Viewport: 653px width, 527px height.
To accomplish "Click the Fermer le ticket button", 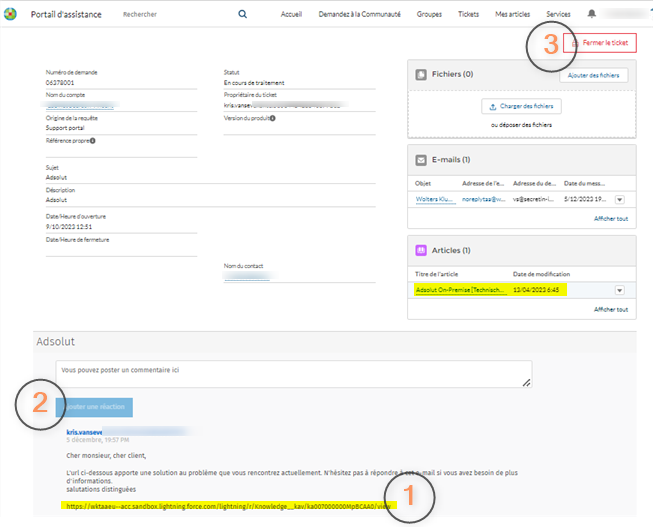I will coord(600,43).
